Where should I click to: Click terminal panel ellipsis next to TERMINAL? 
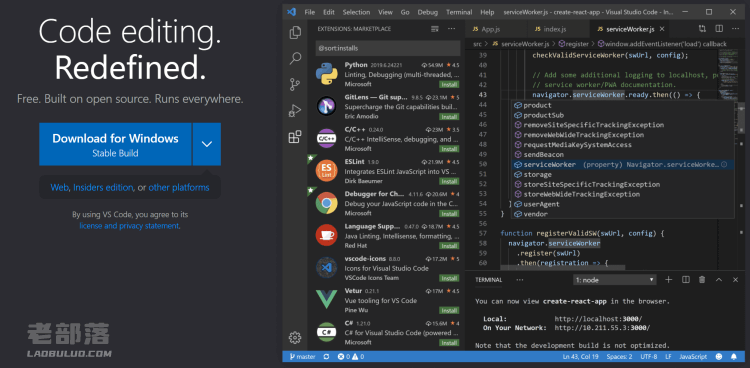(520, 279)
